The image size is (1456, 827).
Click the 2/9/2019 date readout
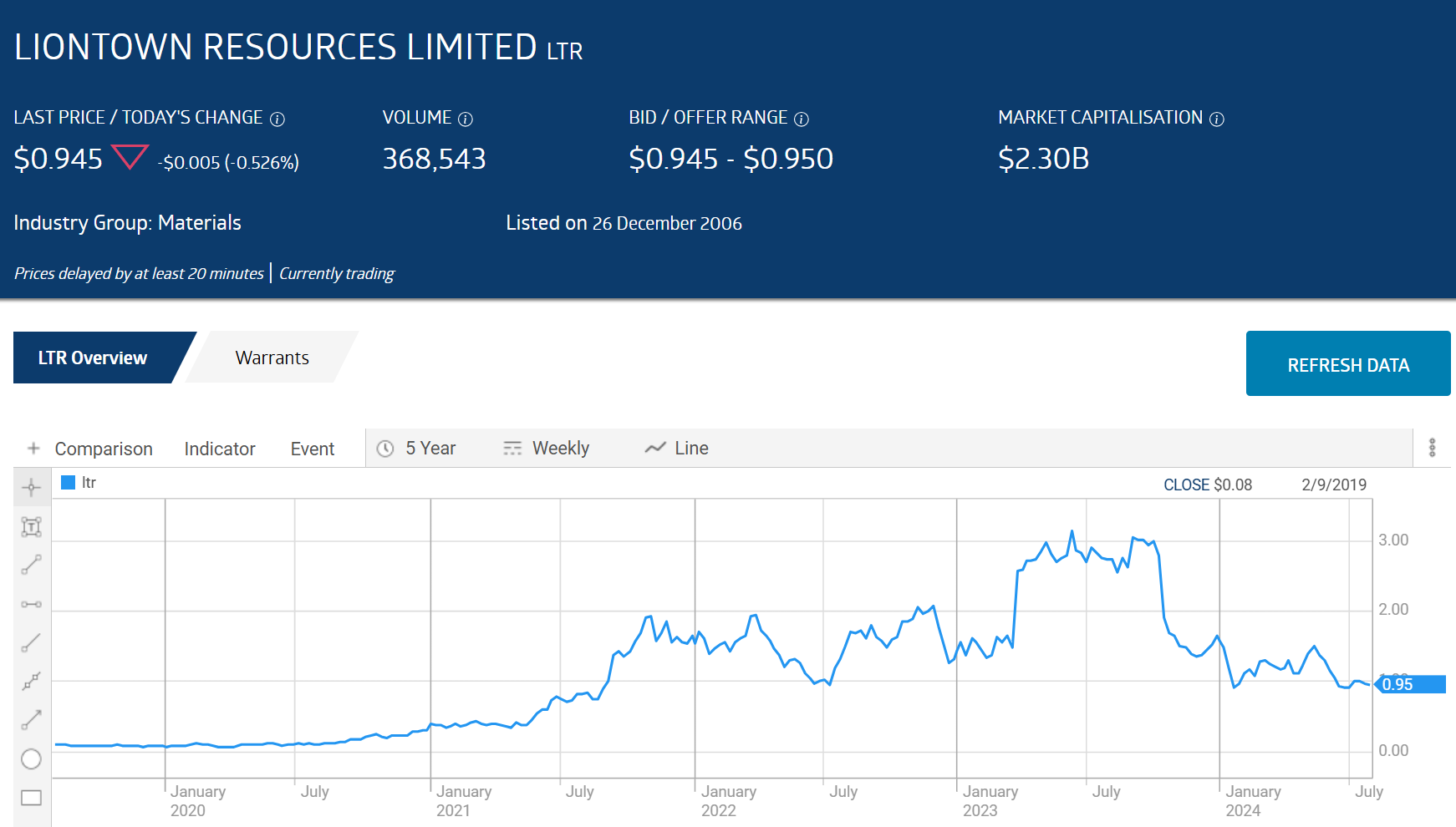click(1334, 485)
